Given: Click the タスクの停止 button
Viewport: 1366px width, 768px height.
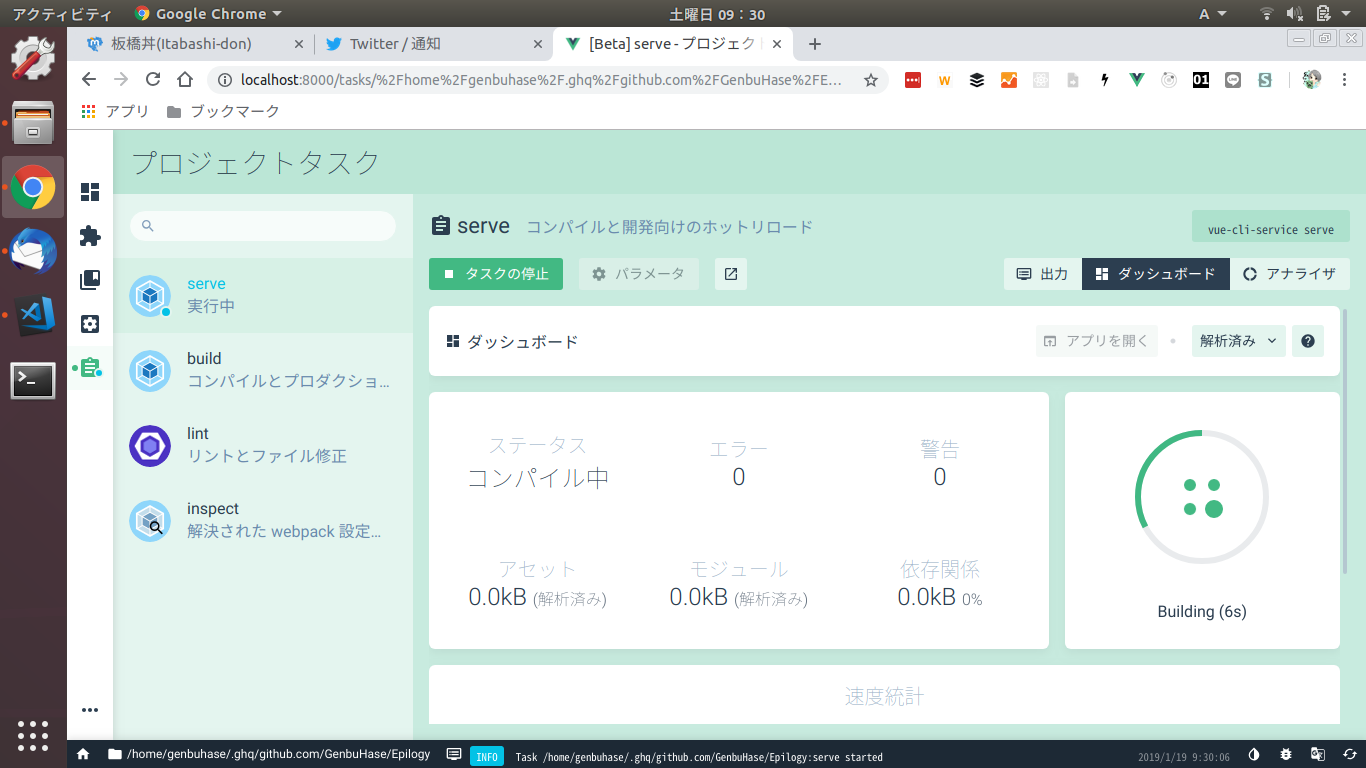Looking at the screenshot, I should pos(496,274).
